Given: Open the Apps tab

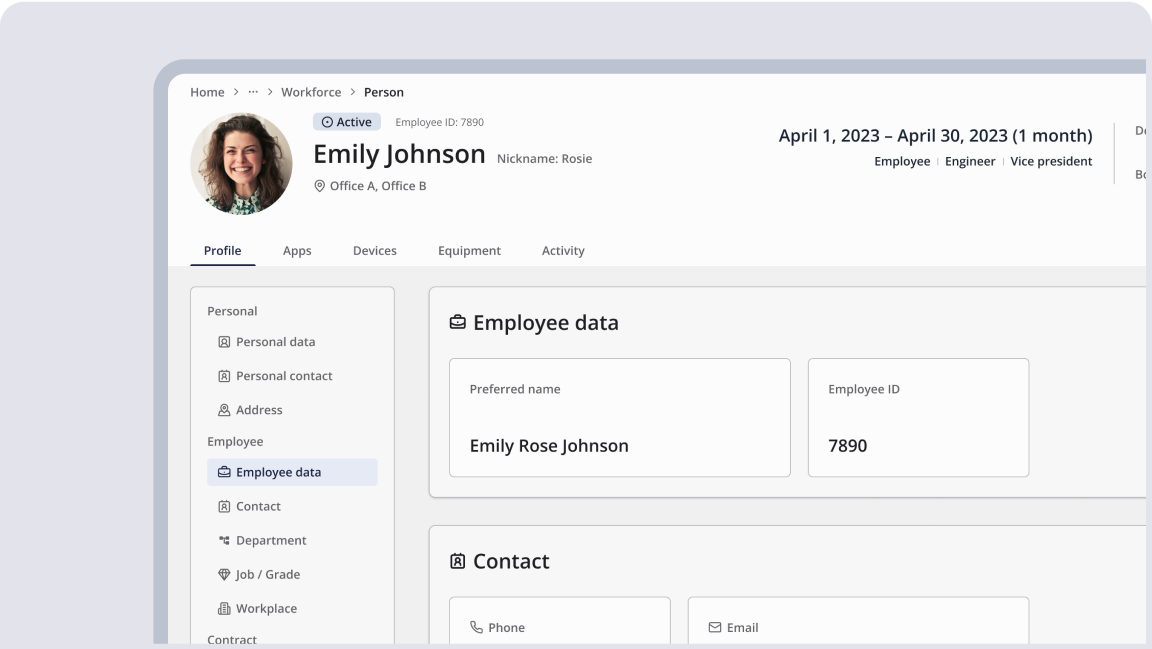Looking at the screenshot, I should [297, 251].
